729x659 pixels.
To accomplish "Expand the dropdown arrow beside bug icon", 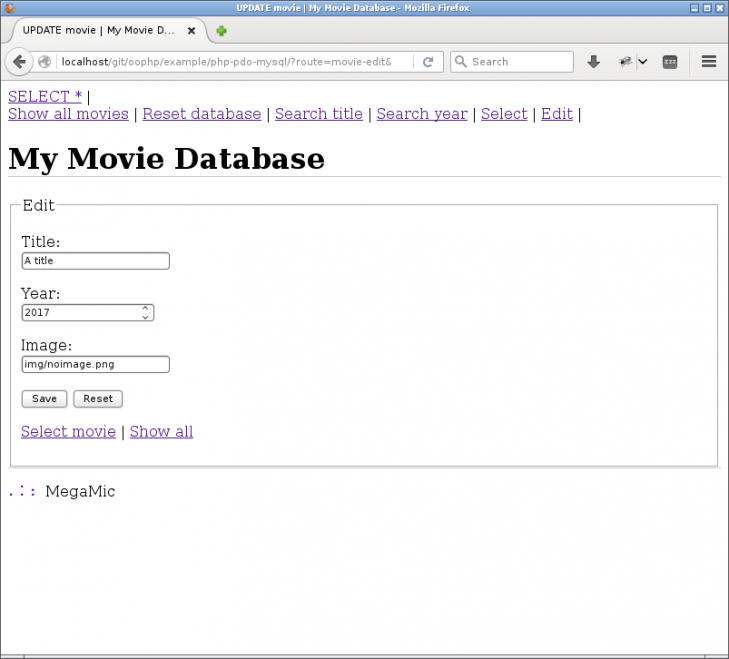I will pyautogui.click(x=643, y=61).
